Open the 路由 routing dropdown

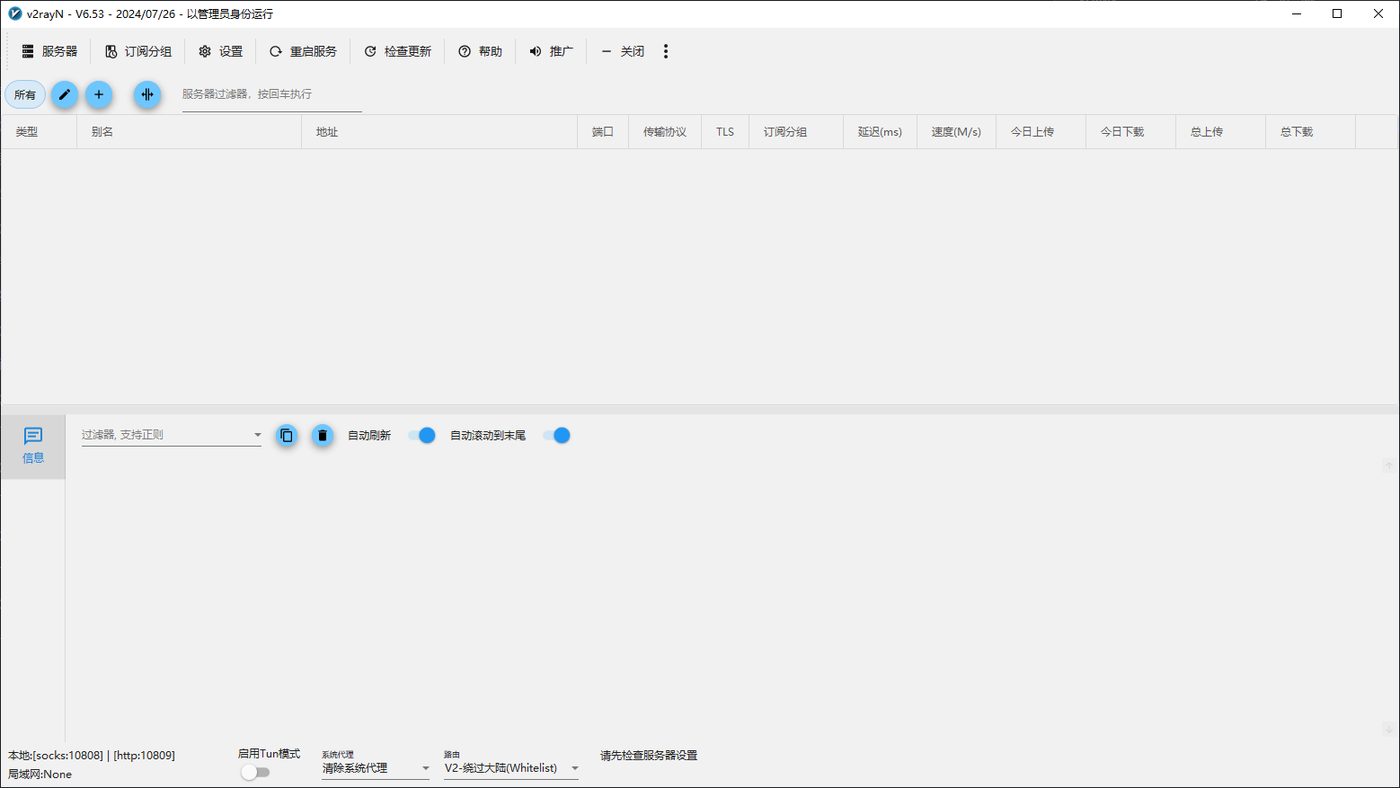click(512, 768)
